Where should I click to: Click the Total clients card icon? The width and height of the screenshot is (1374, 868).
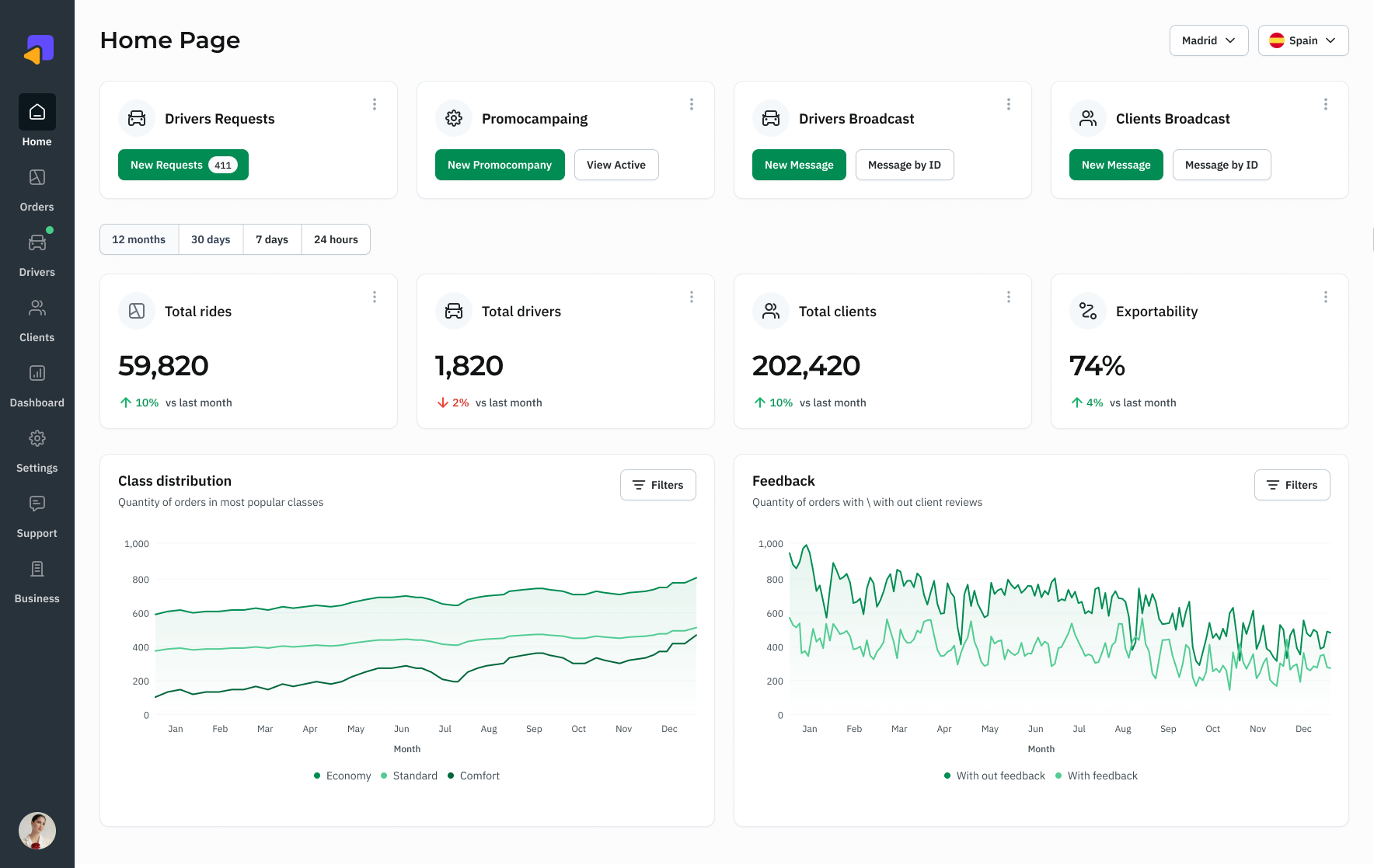point(771,311)
